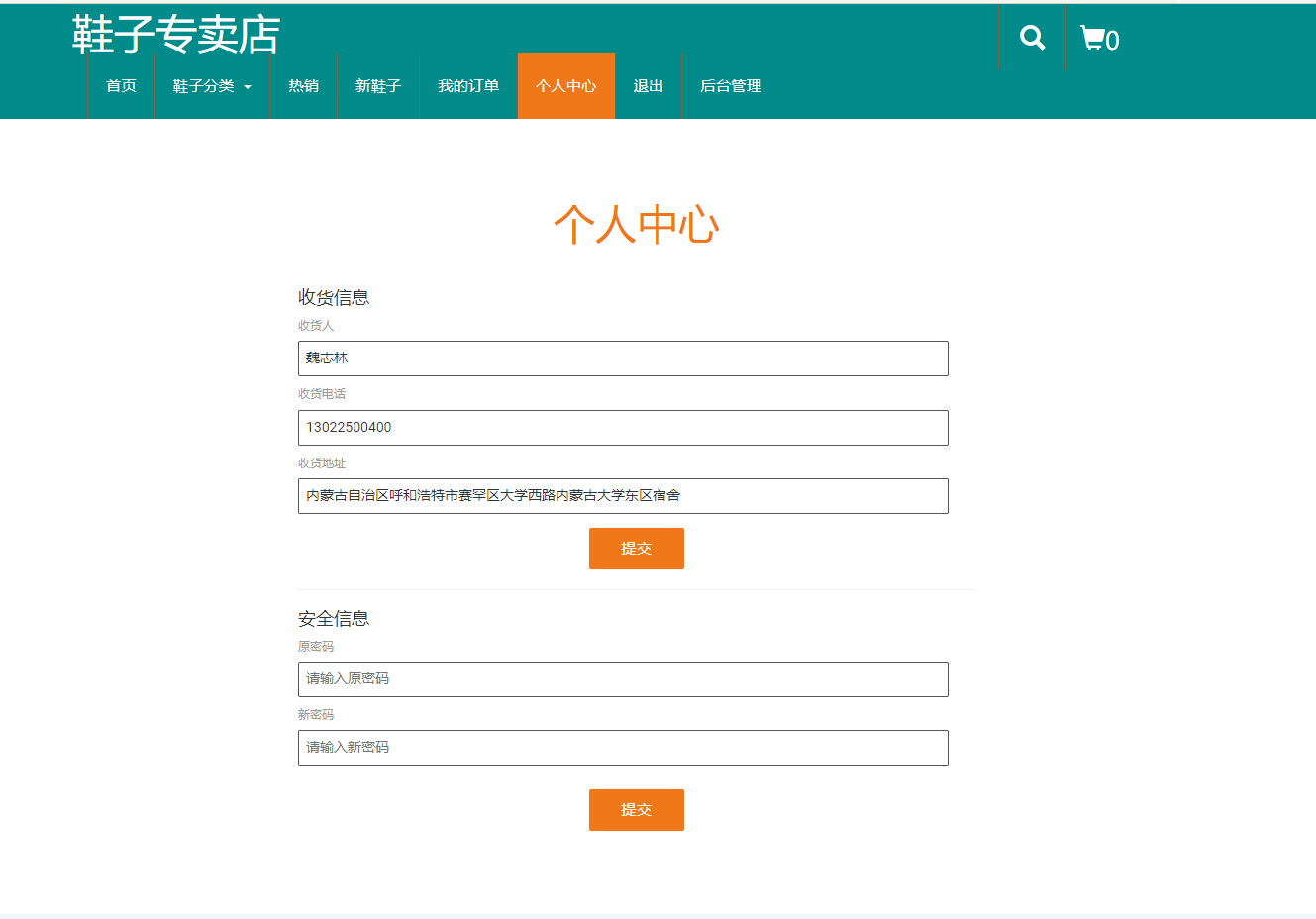Image resolution: width=1316 pixels, height=919 pixels.
Task: Select the 收货电话 phone field
Action: (x=622, y=427)
